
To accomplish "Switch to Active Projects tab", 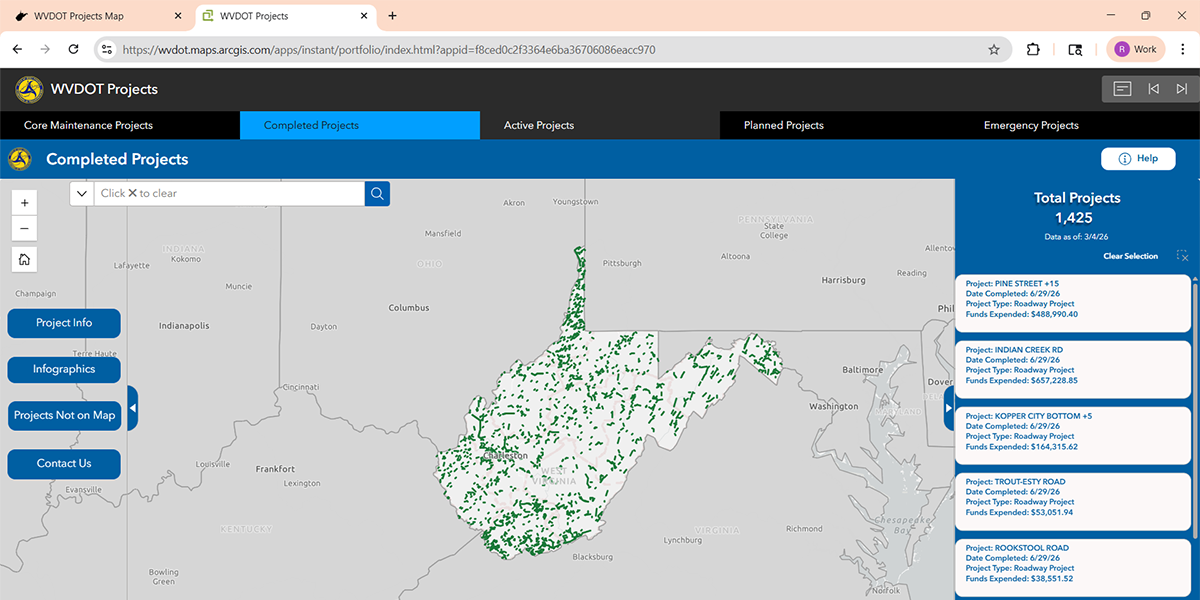I will click(x=600, y=125).
